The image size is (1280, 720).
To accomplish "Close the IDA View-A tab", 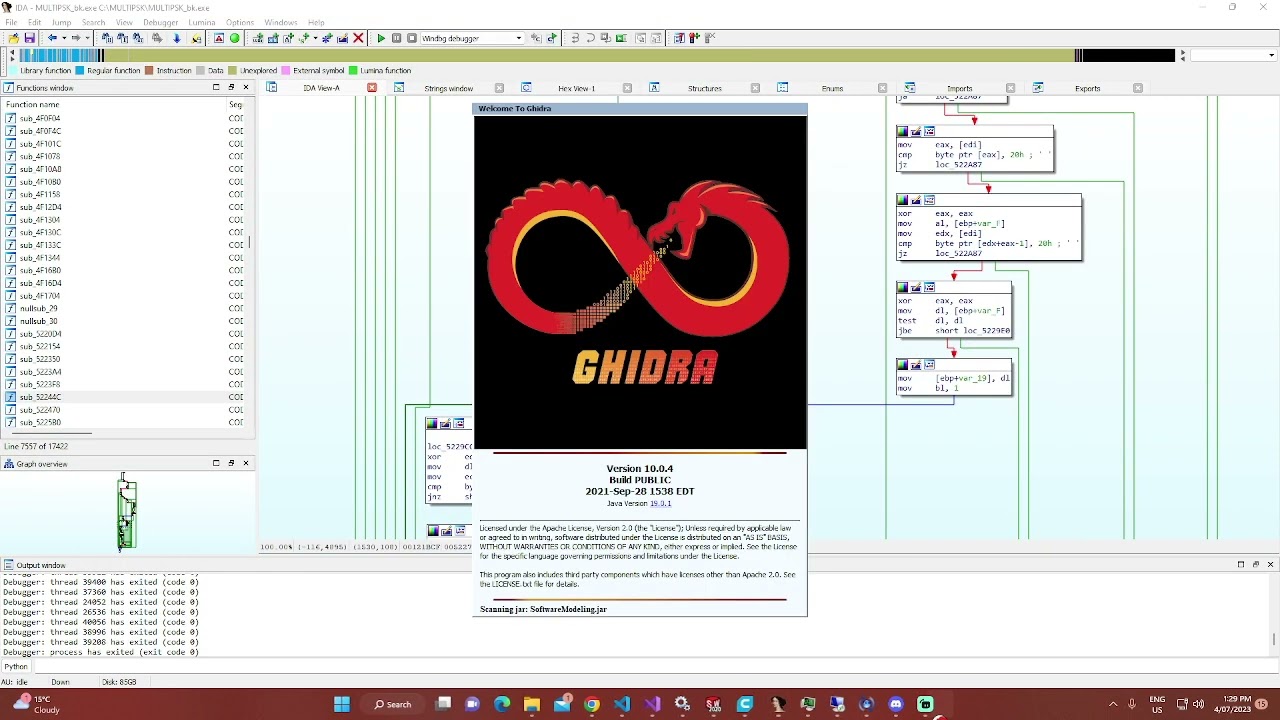I will point(372,88).
